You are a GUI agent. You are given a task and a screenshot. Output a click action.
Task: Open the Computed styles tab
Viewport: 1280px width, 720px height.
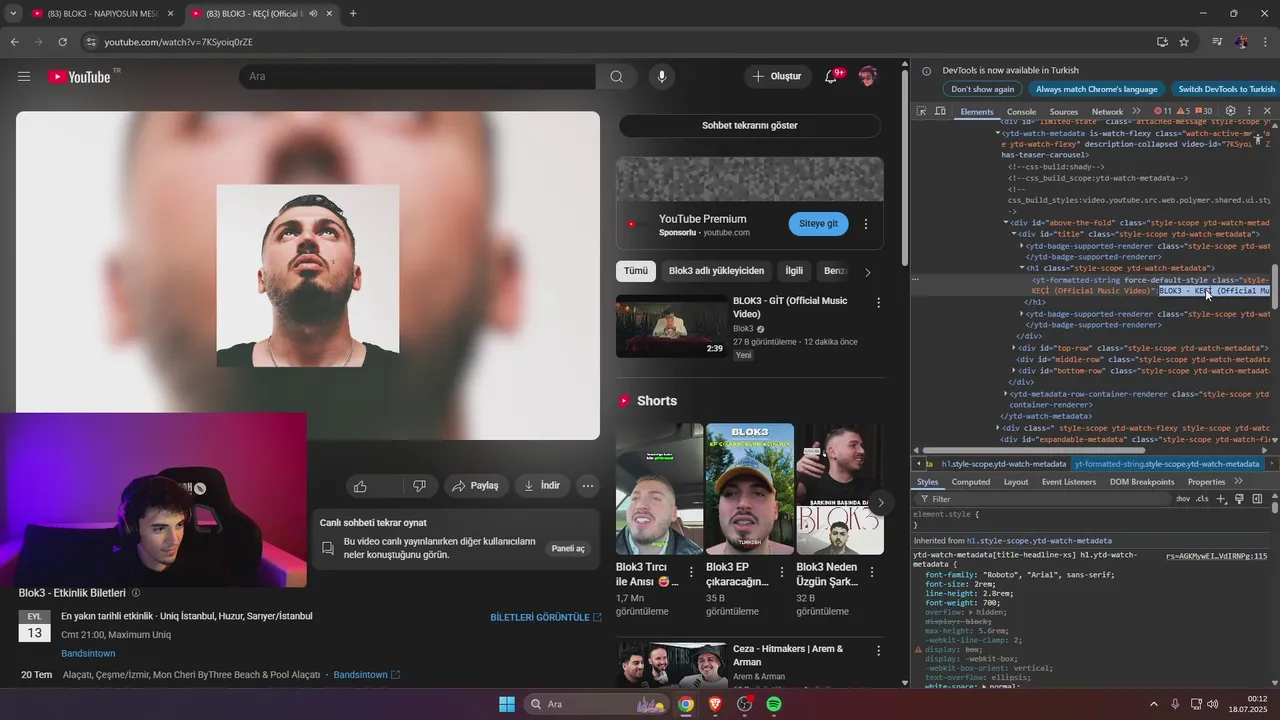point(970,482)
